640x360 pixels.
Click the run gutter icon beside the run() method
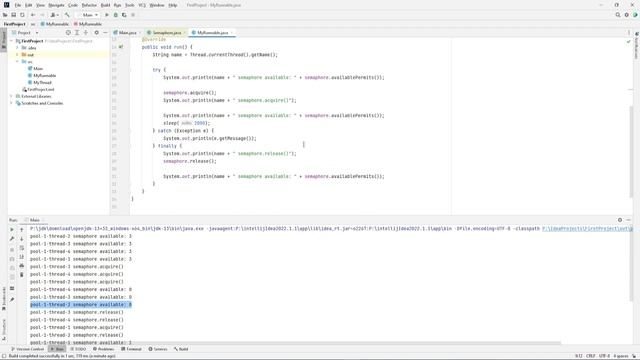click(121, 47)
